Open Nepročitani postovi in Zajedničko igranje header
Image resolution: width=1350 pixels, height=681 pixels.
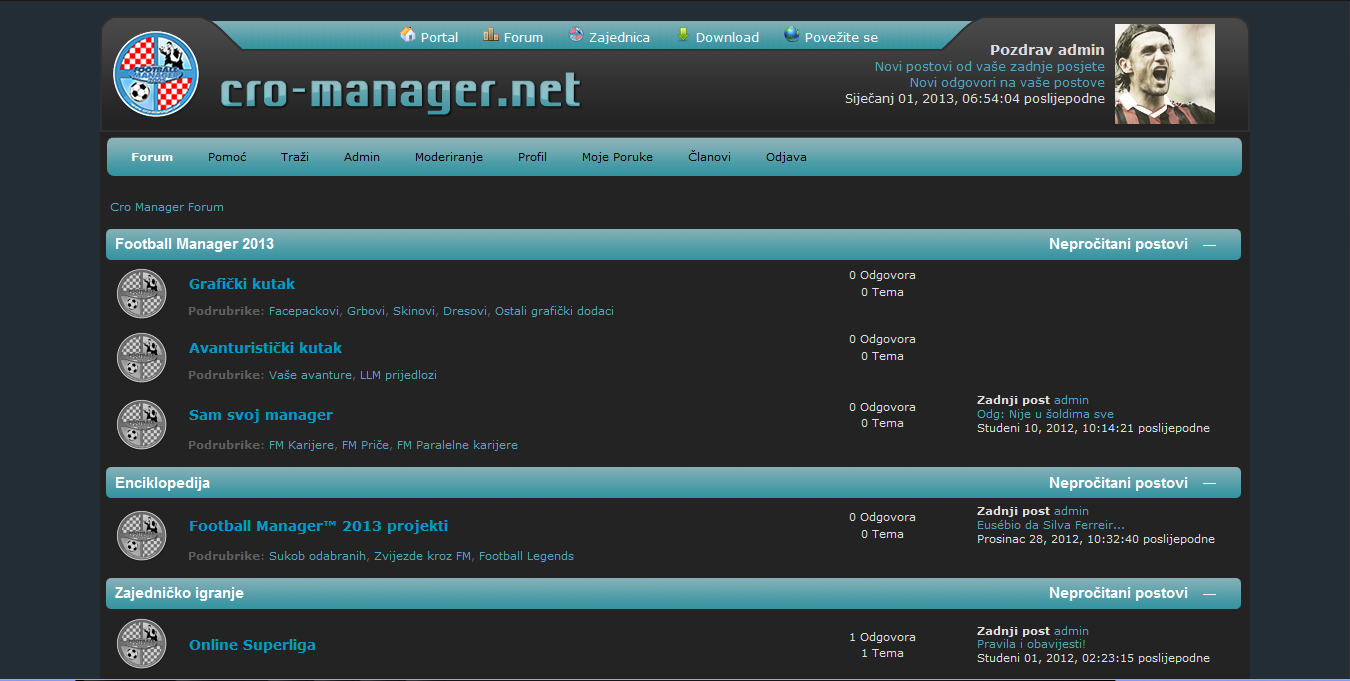point(1118,593)
